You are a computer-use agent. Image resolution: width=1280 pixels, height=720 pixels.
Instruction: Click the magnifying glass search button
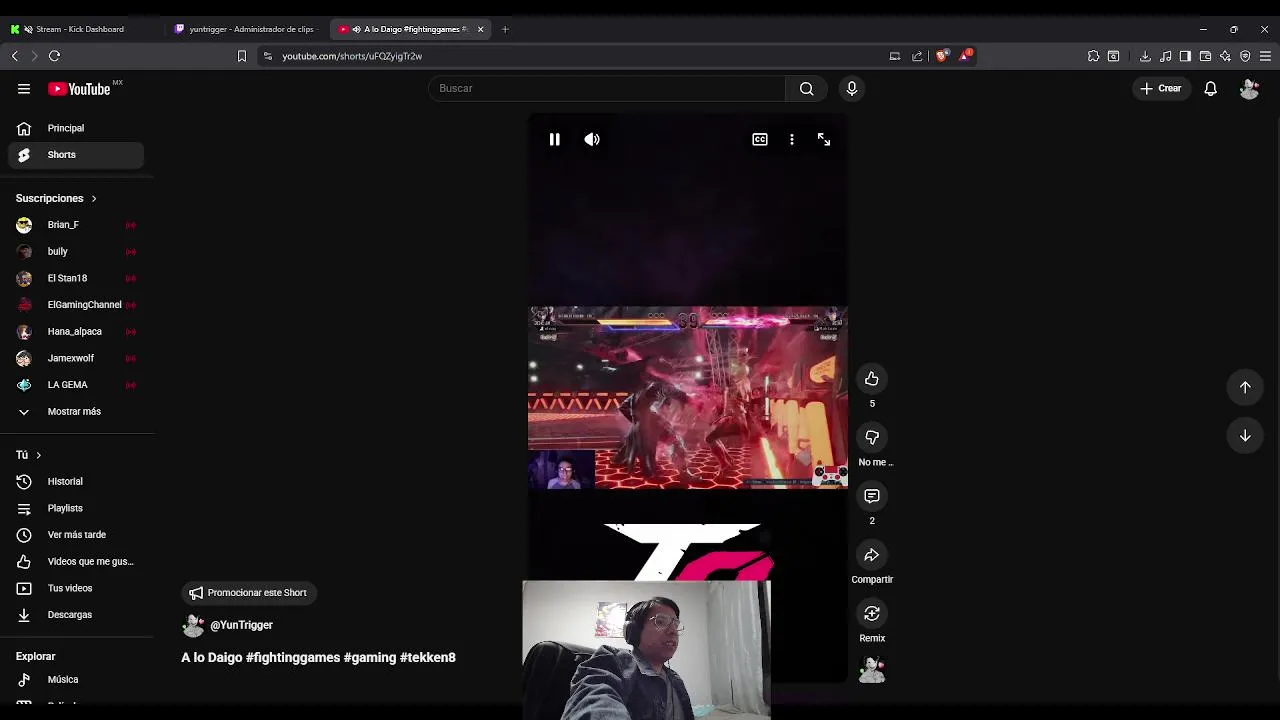[807, 88]
